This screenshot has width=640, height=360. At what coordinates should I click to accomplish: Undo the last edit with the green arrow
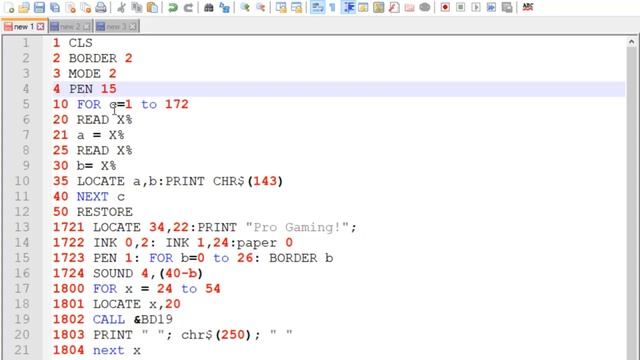click(173, 7)
